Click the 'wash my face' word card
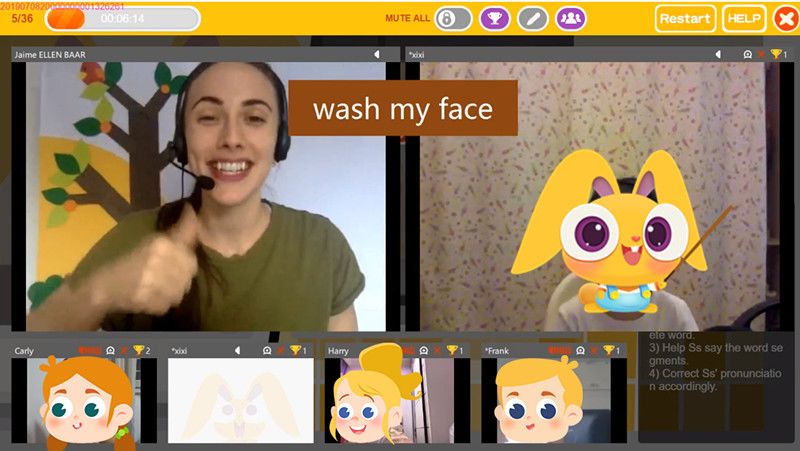Viewport: 800px width, 451px height. click(403, 108)
